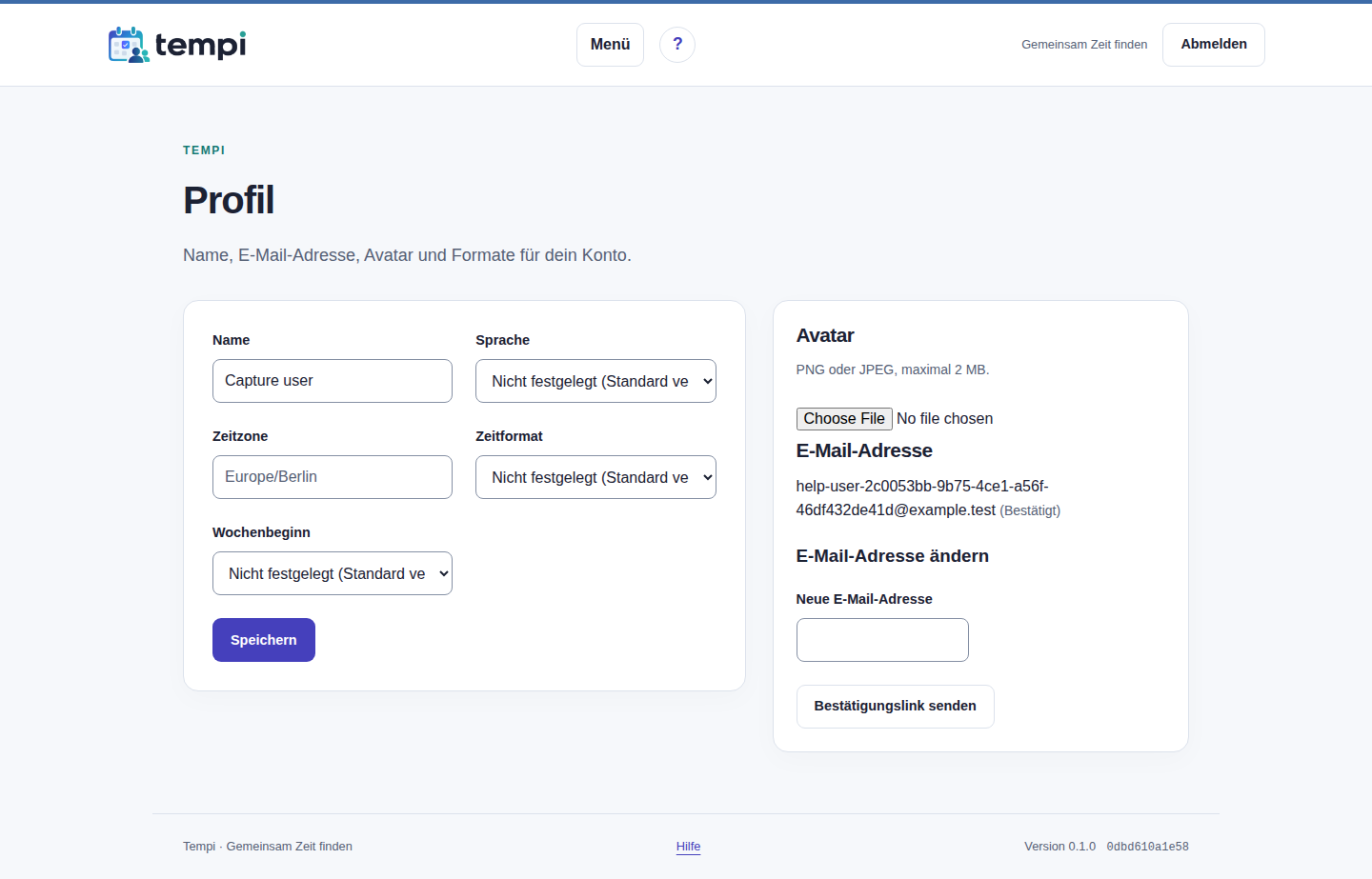Image resolution: width=1372 pixels, height=879 pixels.
Task: Click the '(Bestätigt)' status text
Action: click(x=1030, y=510)
